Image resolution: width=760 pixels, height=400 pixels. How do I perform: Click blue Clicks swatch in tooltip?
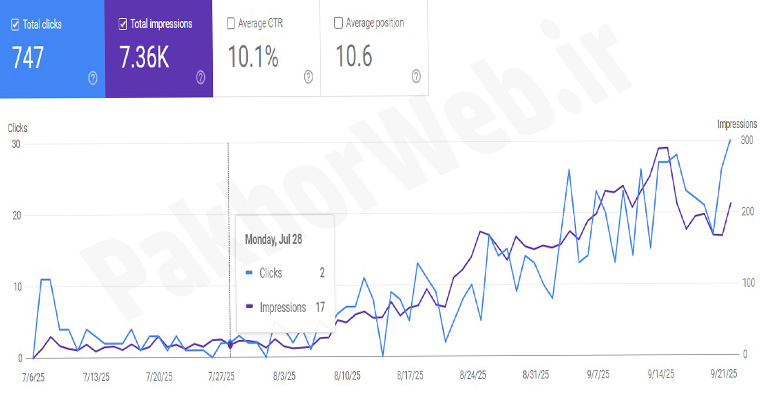coord(249,272)
